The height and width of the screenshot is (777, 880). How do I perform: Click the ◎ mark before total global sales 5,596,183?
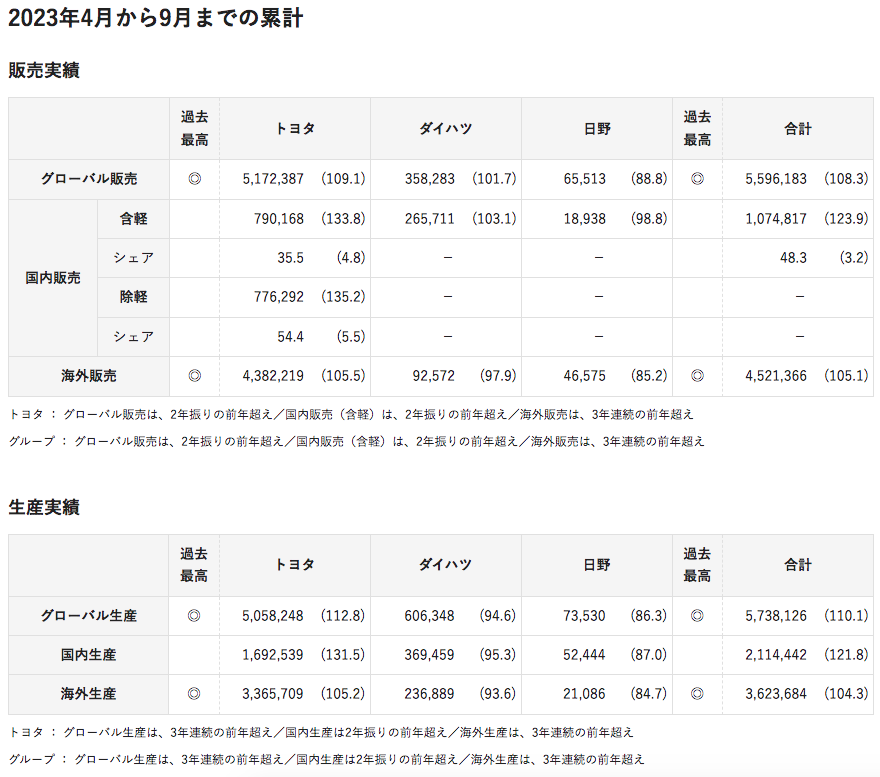coord(697,179)
